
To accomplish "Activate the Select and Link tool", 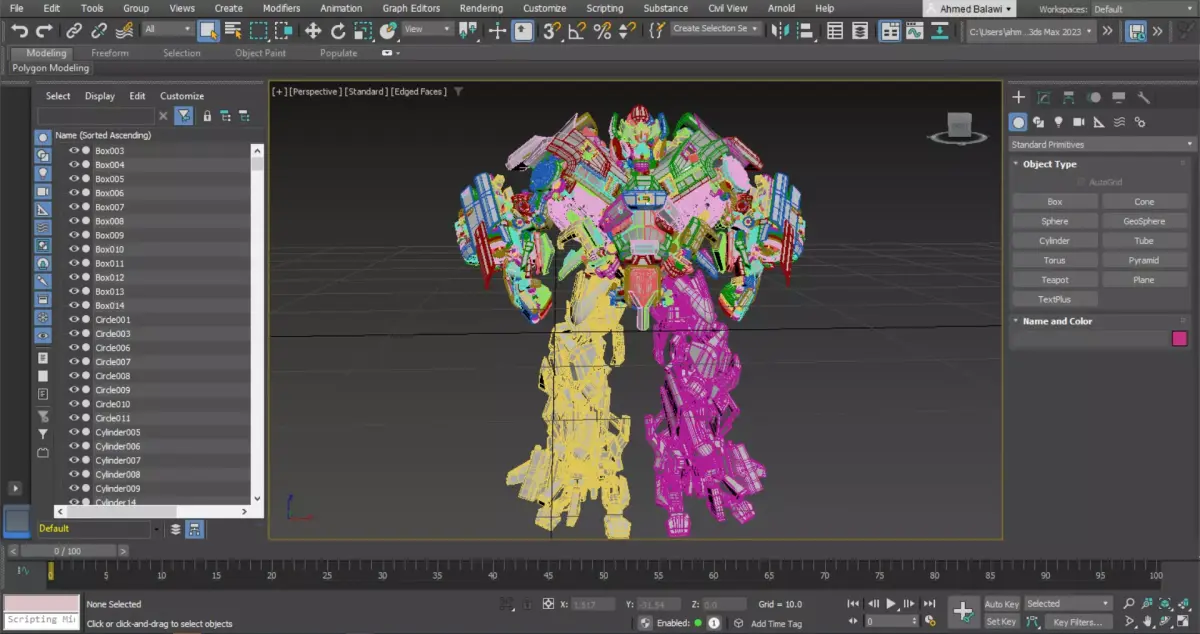I will [x=75, y=30].
